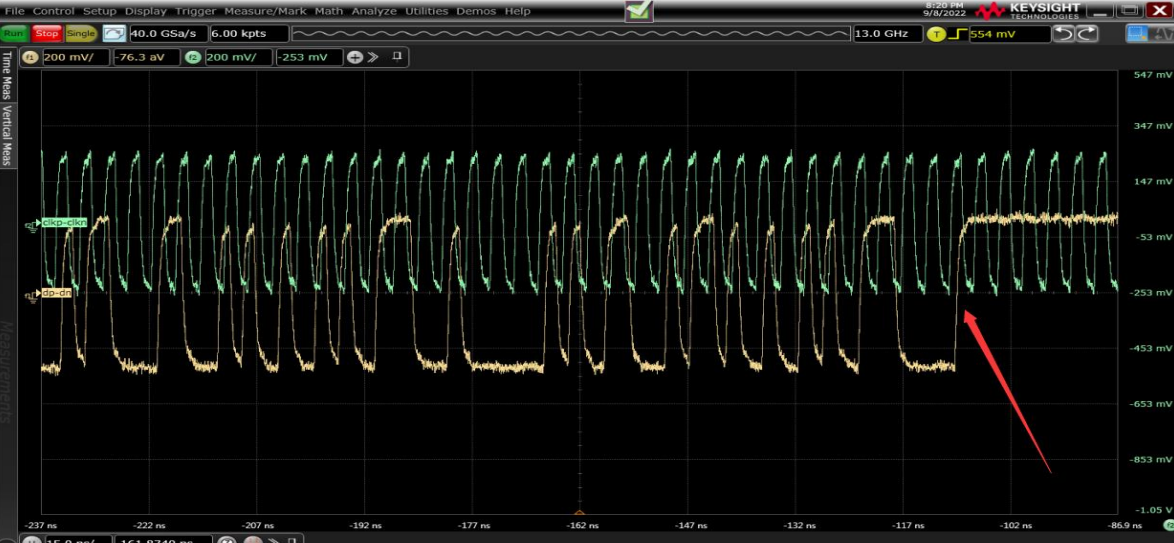The height and width of the screenshot is (543, 1174).
Task: Click the 15.0 ns/ timebase scale field
Action: tap(78, 539)
